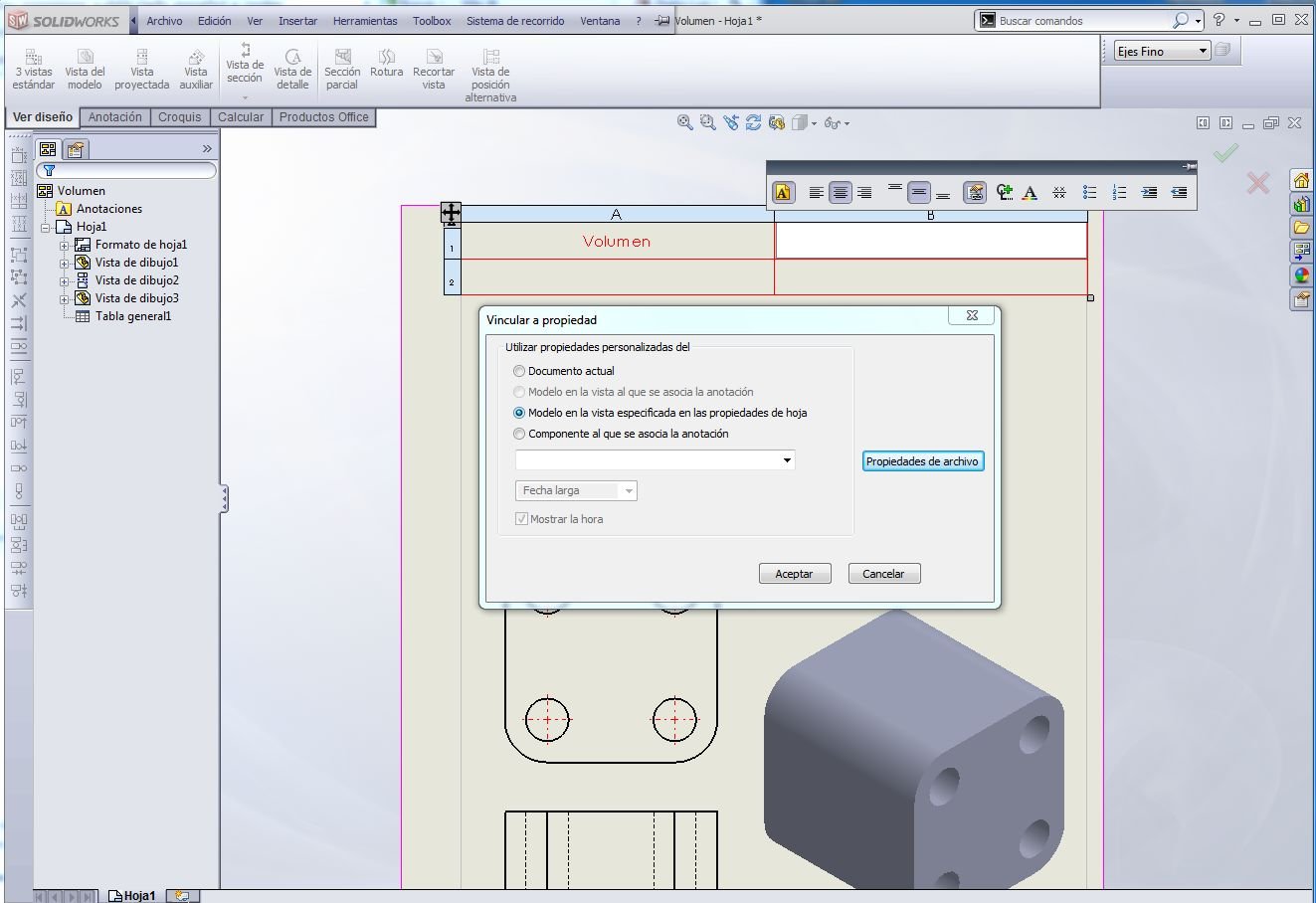
Task: Select Tabla general1 in feature tree
Action: pyautogui.click(x=122, y=316)
